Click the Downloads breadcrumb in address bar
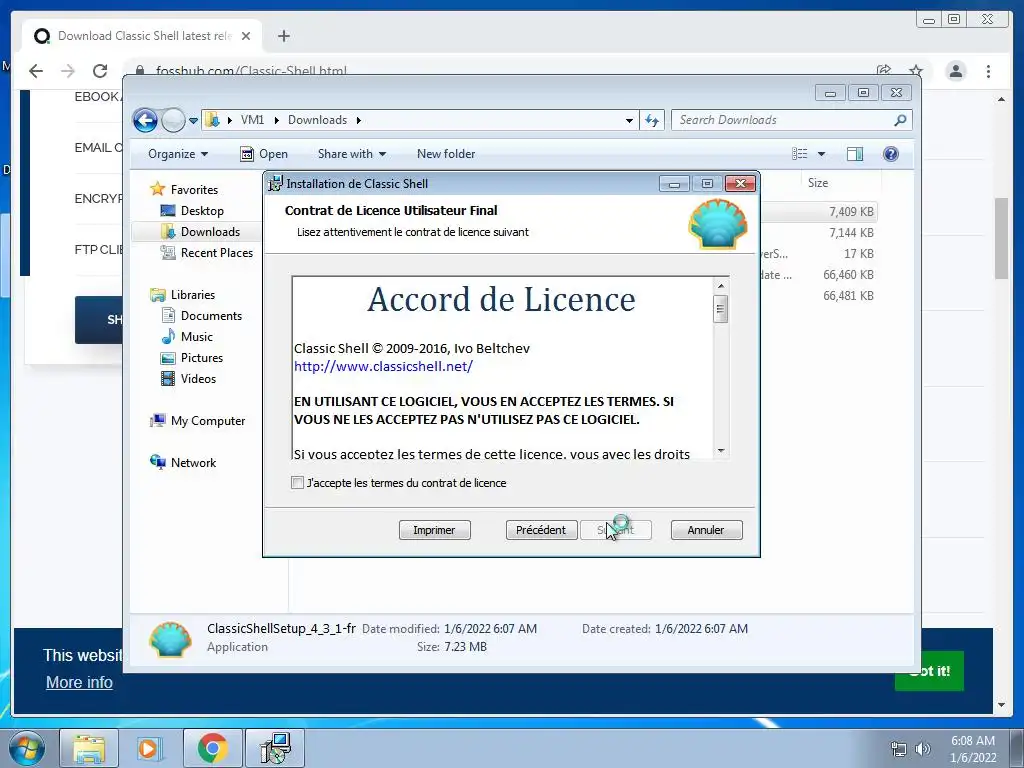Screen dimensions: 1024x768 click(317, 120)
